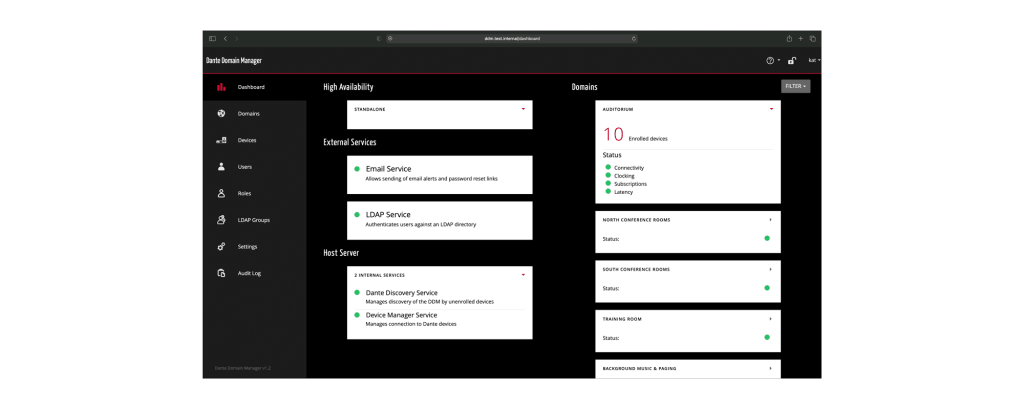Expand the North Conference Rooms card
The height and width of the screenshot is (409, 1024).
click(771, 218)
